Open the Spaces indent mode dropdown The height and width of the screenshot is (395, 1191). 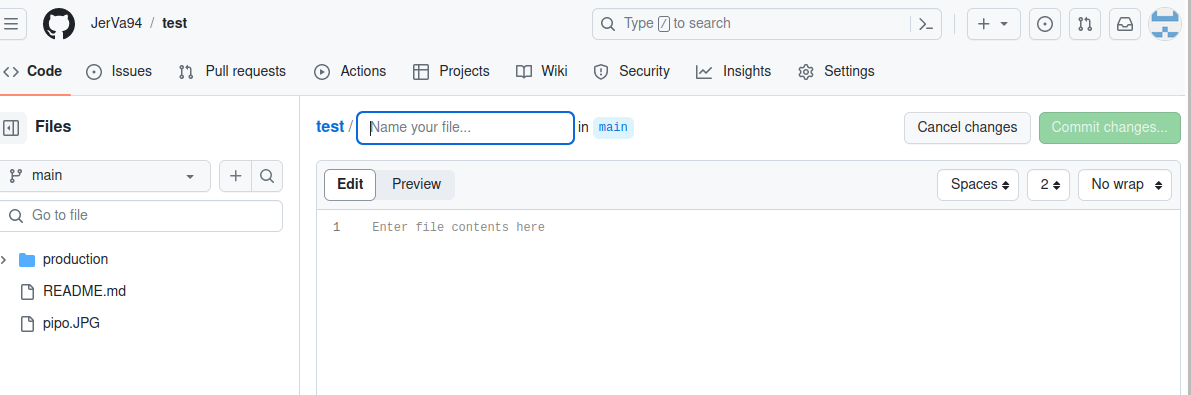[x=978, y=185]
